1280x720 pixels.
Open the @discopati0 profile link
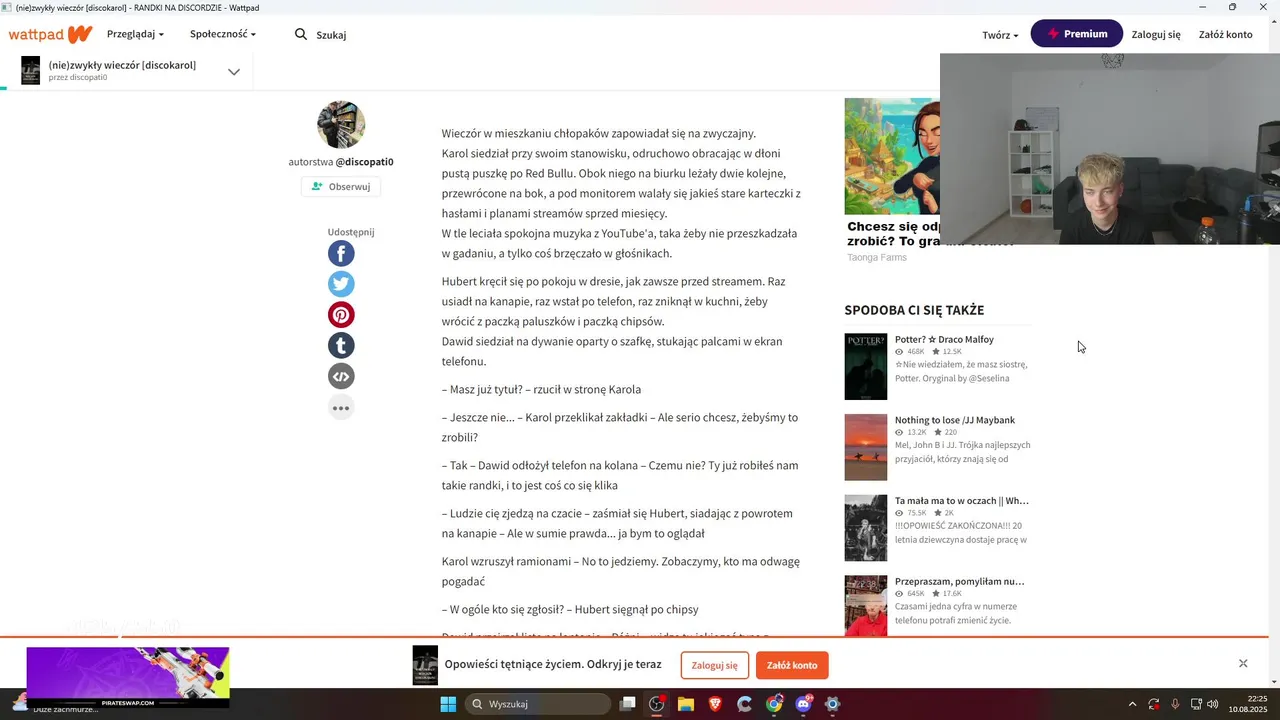coord(364,162)
